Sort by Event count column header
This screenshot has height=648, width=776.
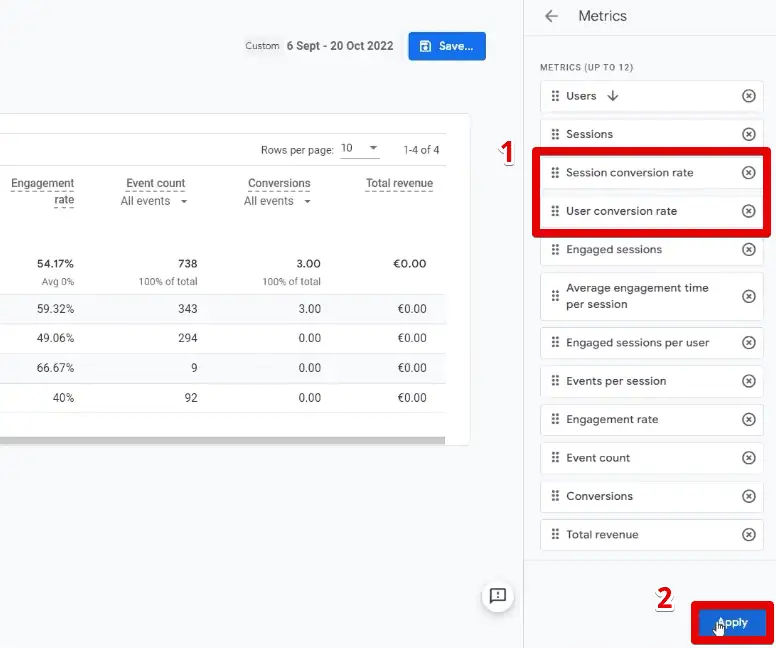(x=155, y=183)
